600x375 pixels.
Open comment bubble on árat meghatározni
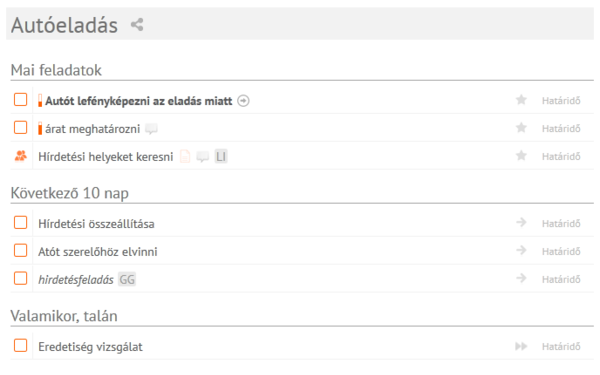(152, 129)
